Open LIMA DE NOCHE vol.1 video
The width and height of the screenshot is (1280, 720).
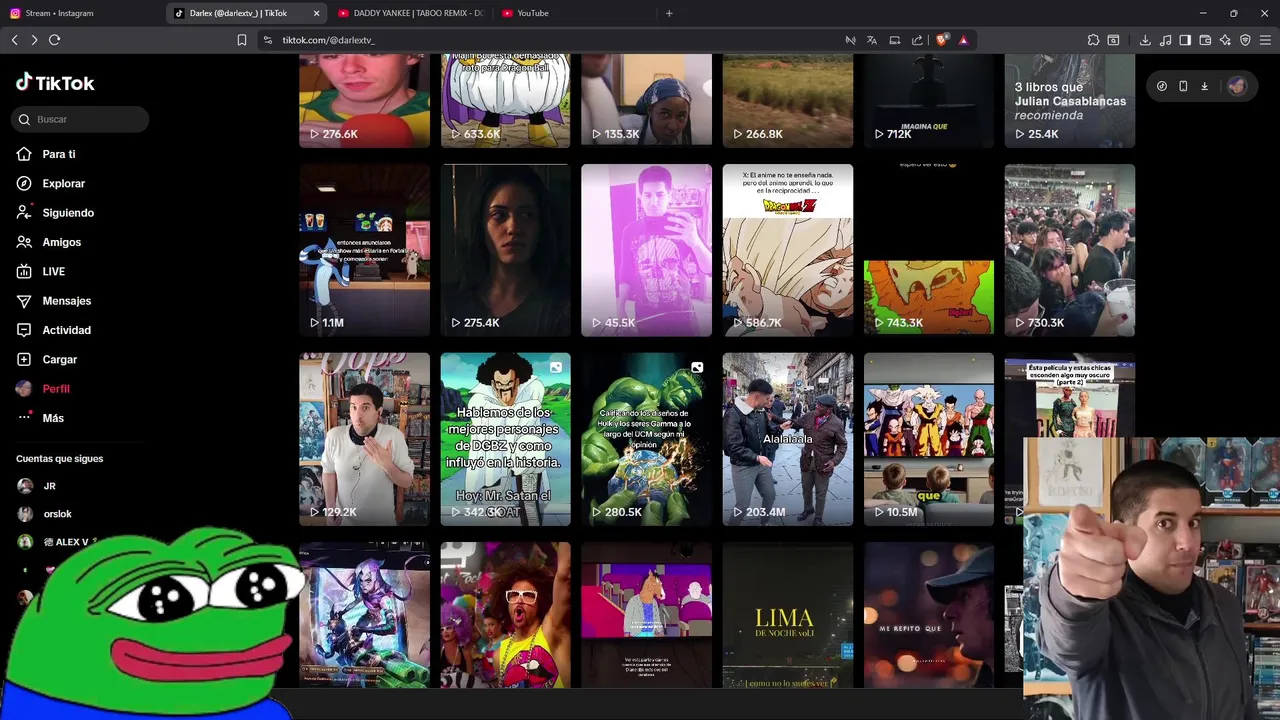pos(788,615)
